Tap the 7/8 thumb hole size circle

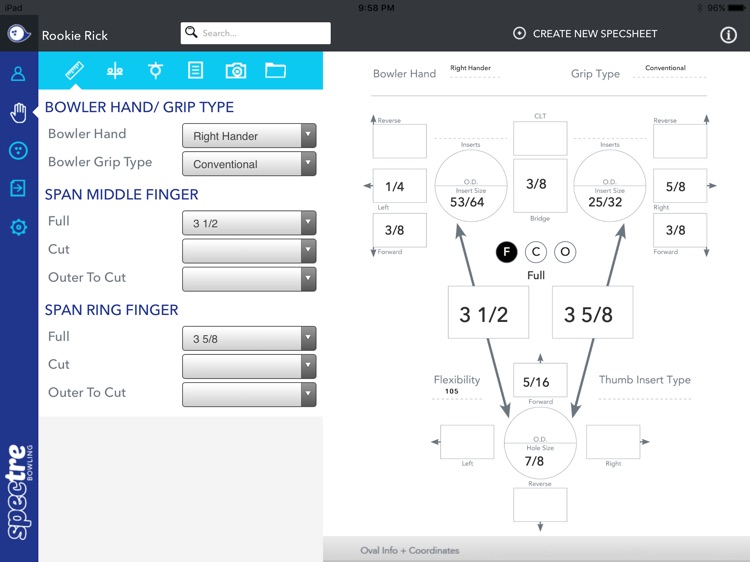point(540,443)
